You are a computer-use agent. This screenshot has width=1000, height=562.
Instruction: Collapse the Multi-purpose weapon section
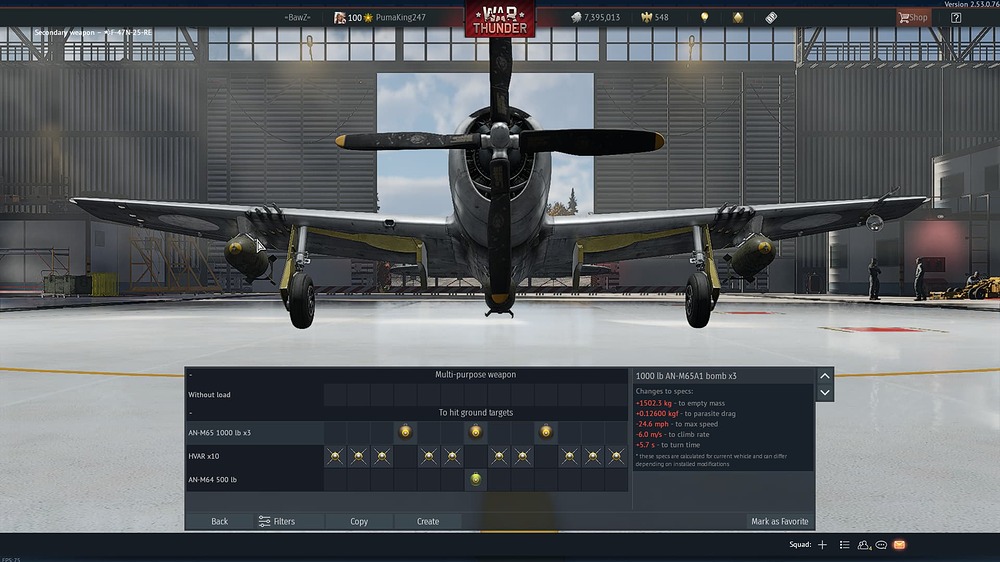click(190, 374)
